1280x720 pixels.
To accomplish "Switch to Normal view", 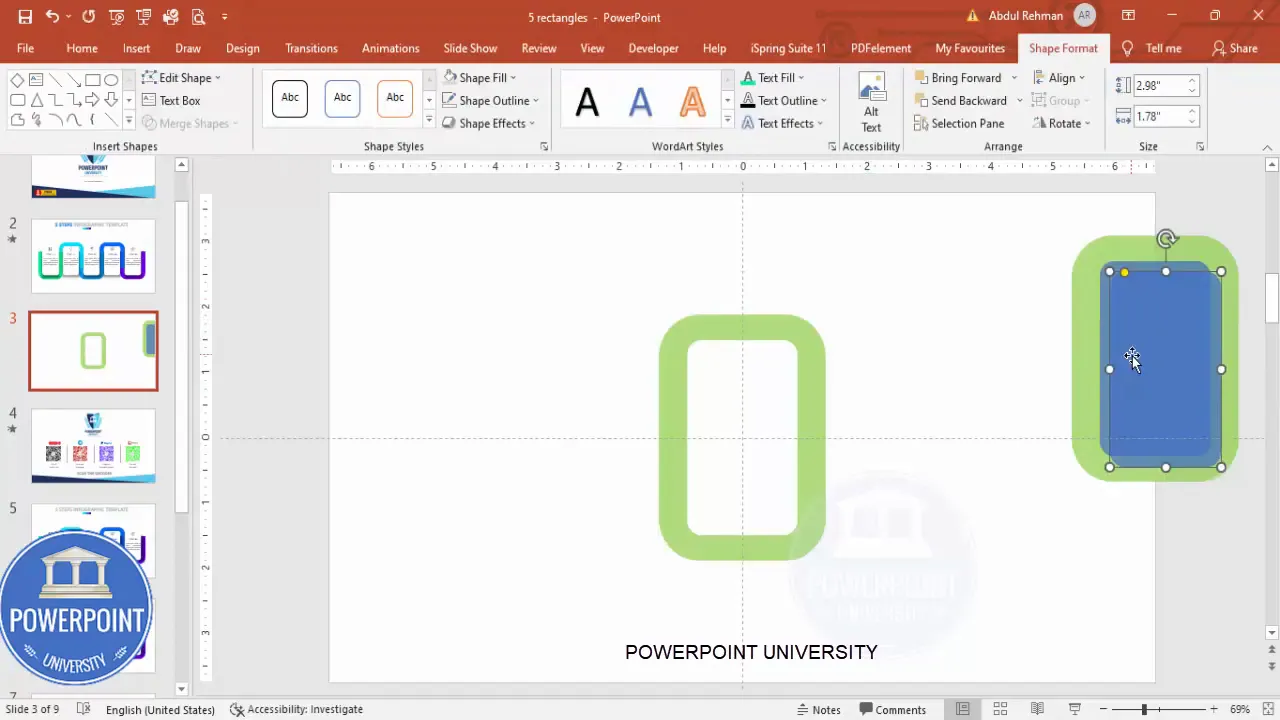I will (x=962, y=709).
